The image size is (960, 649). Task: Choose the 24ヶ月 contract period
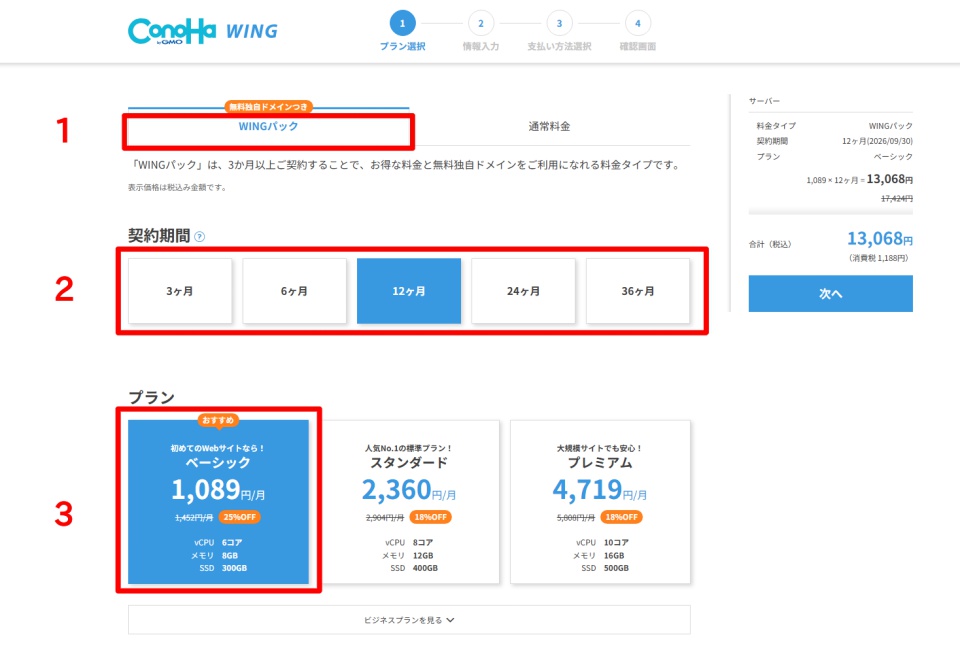point(523,291)
